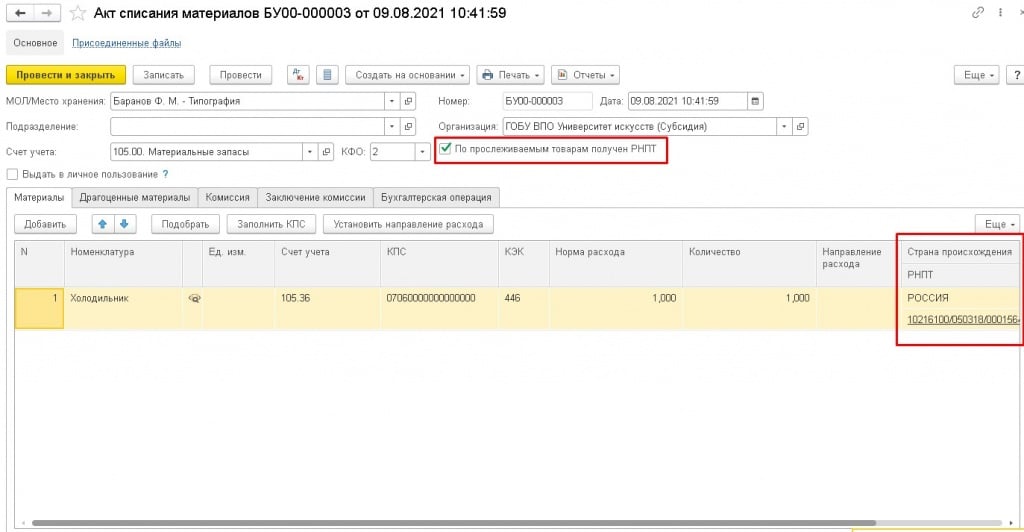Expand the Организация dropdown list
The image size is (1024, 532).
pos(784,127)
